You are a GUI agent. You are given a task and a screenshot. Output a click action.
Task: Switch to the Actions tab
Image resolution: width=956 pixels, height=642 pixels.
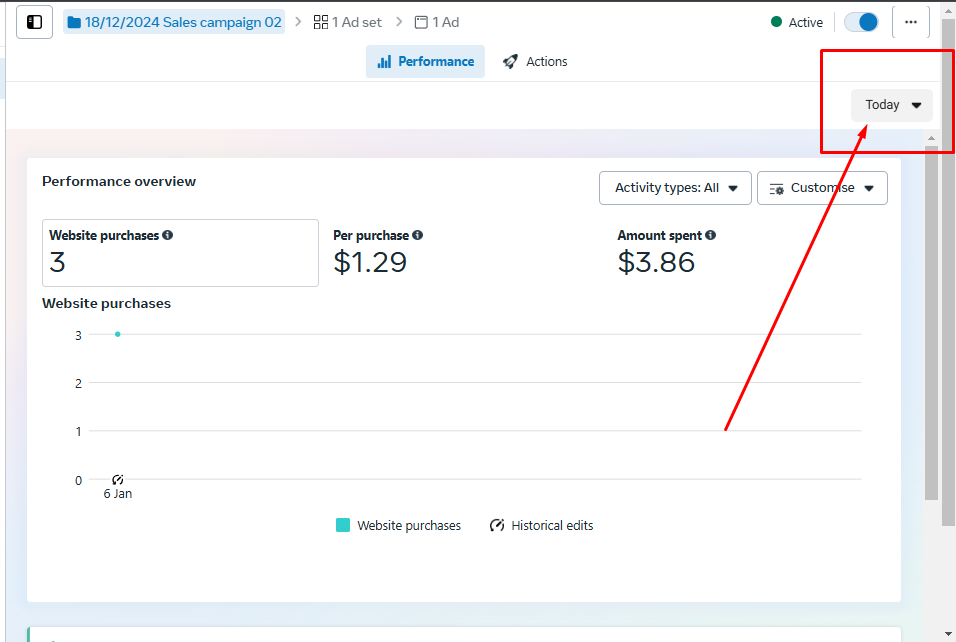[535, 62]
